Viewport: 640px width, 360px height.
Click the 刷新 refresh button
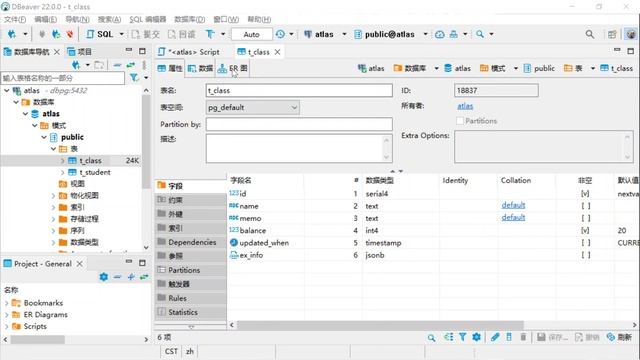[619, 337]
